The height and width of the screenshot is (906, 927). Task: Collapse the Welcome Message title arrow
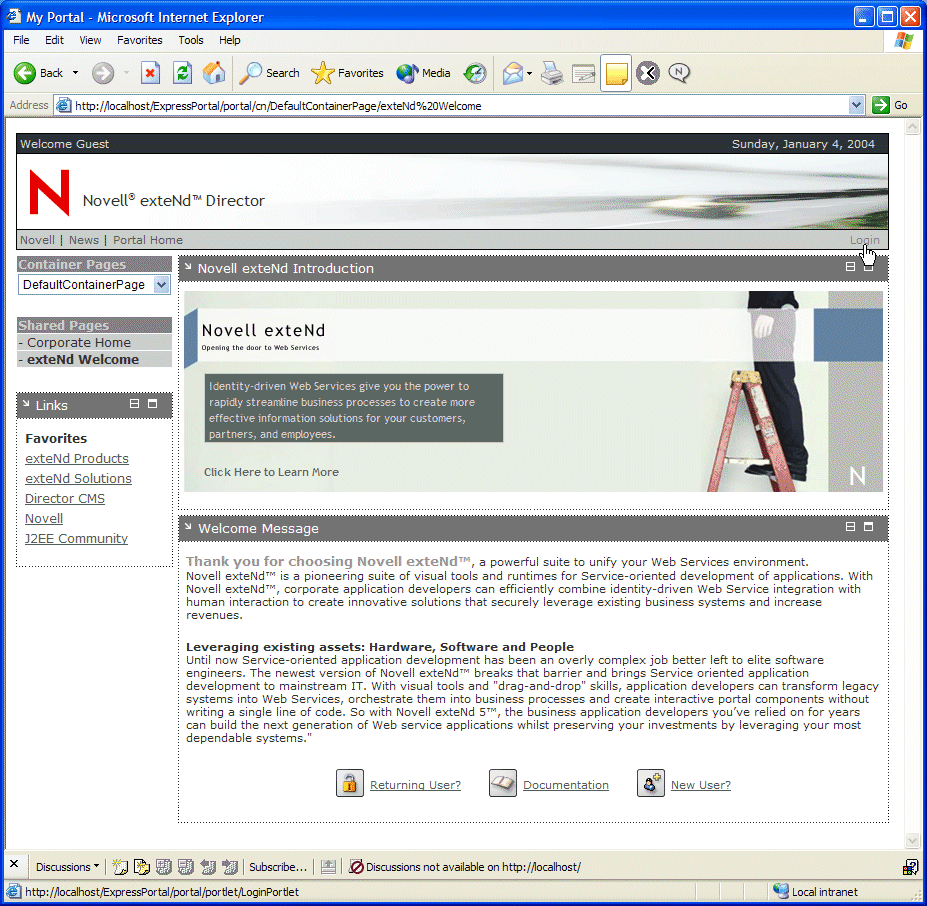pyautogui.click(x=188, y=526)
